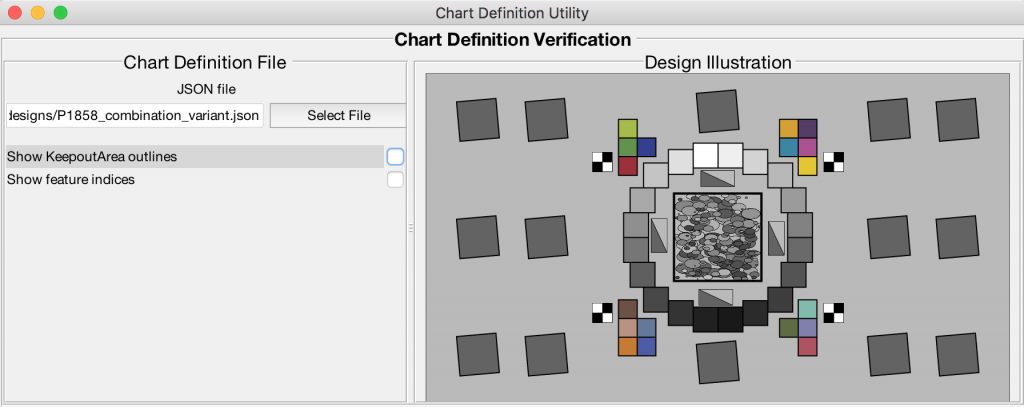Select the brightest white grayscale patch
Screen dimensions: 1024x407
click(x=706, y=155)
